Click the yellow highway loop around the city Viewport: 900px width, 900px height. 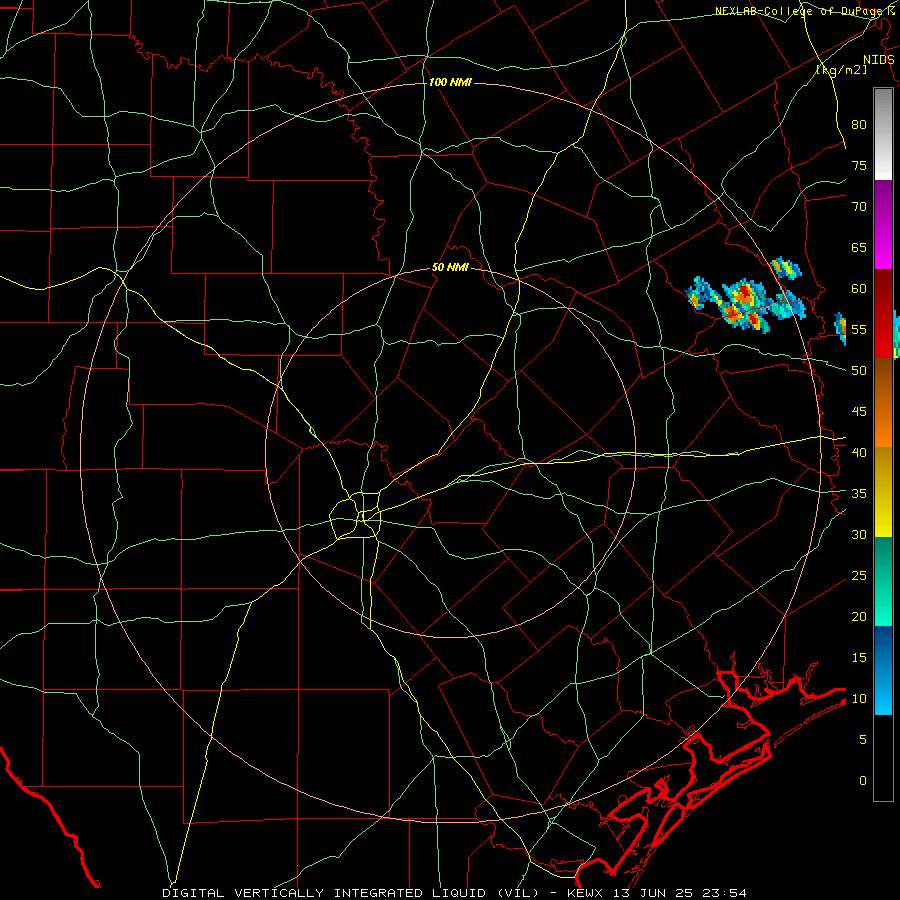(x=355, y=515)
